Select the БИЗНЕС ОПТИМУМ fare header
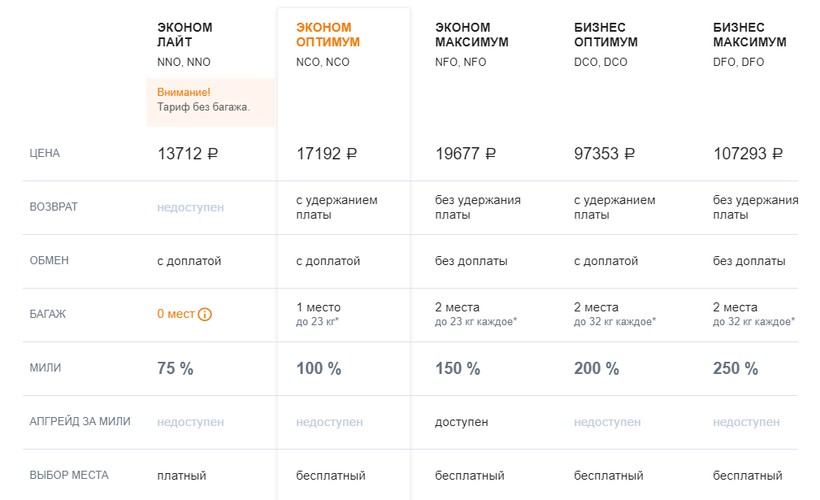Viewport: 820px width, 500px height. coord(608,35)
